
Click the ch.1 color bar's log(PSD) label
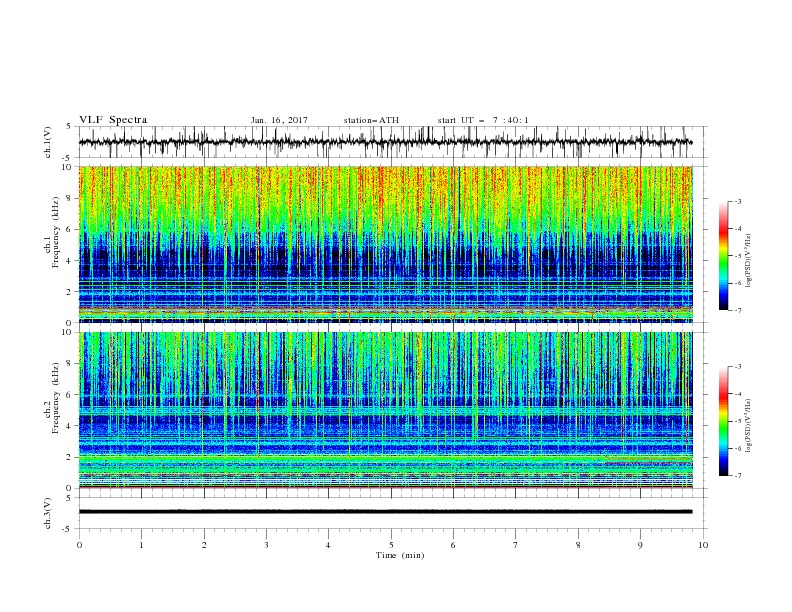pyautogui.click(x=749, y=260)
